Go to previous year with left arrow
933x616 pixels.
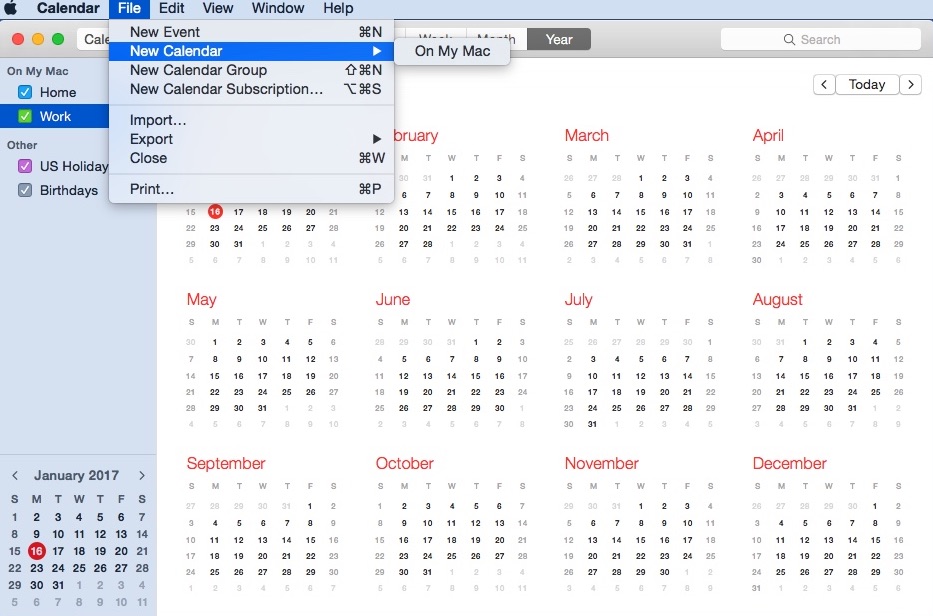[824, 85]
